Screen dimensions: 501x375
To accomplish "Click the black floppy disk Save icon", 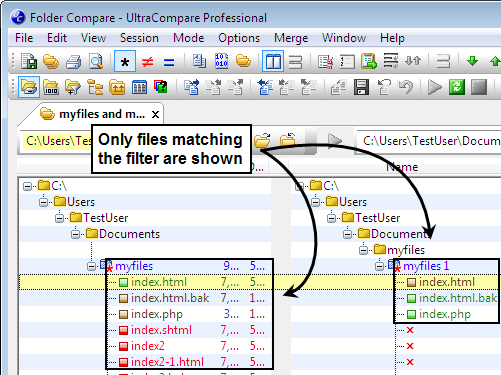I will pos(361,87).
